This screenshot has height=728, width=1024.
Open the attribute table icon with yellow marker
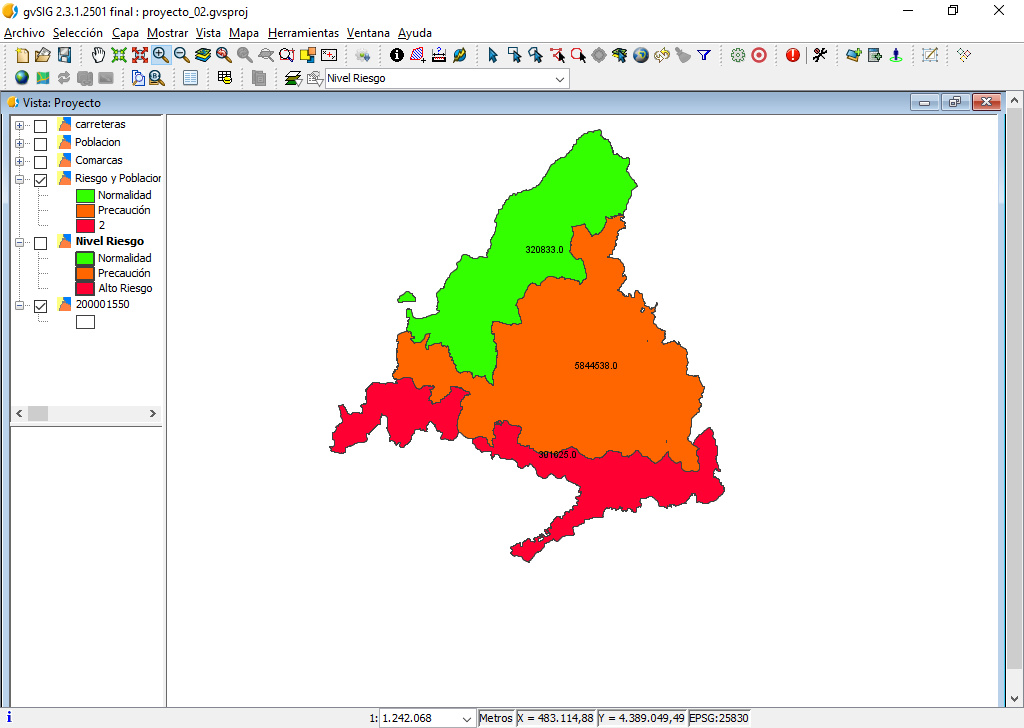click(225, 78)
